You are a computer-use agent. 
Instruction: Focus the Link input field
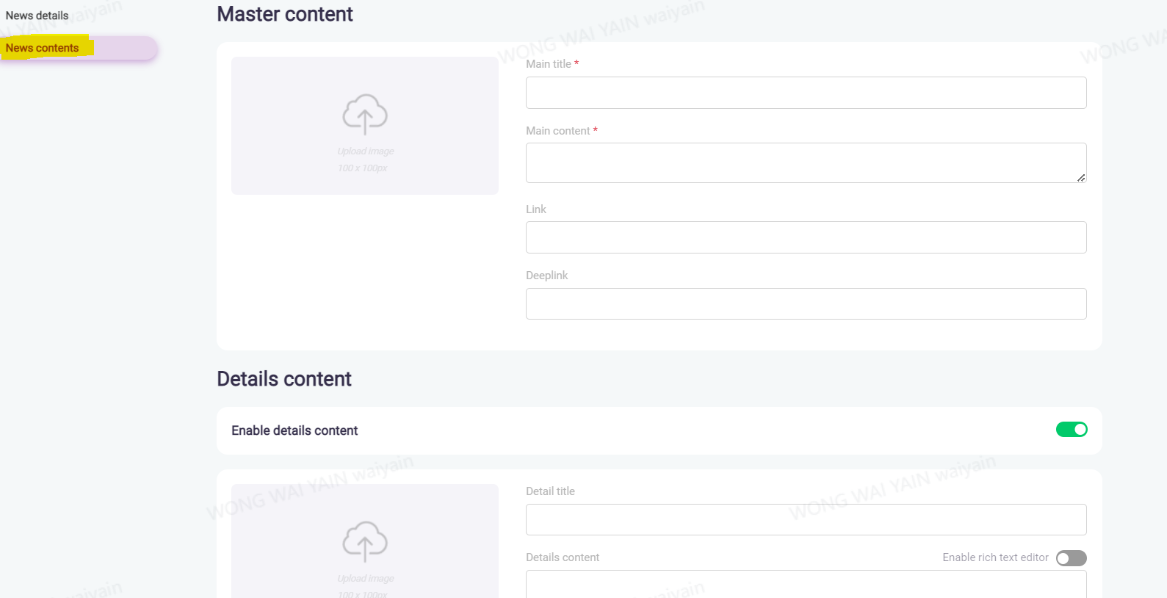click(x=805, y=238)
